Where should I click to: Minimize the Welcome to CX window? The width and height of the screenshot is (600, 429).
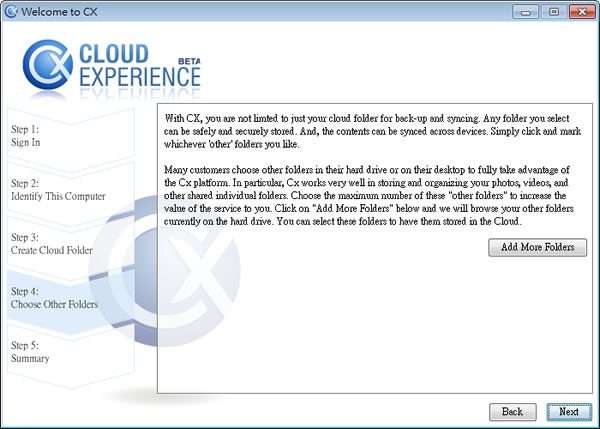tap(525, 11)
